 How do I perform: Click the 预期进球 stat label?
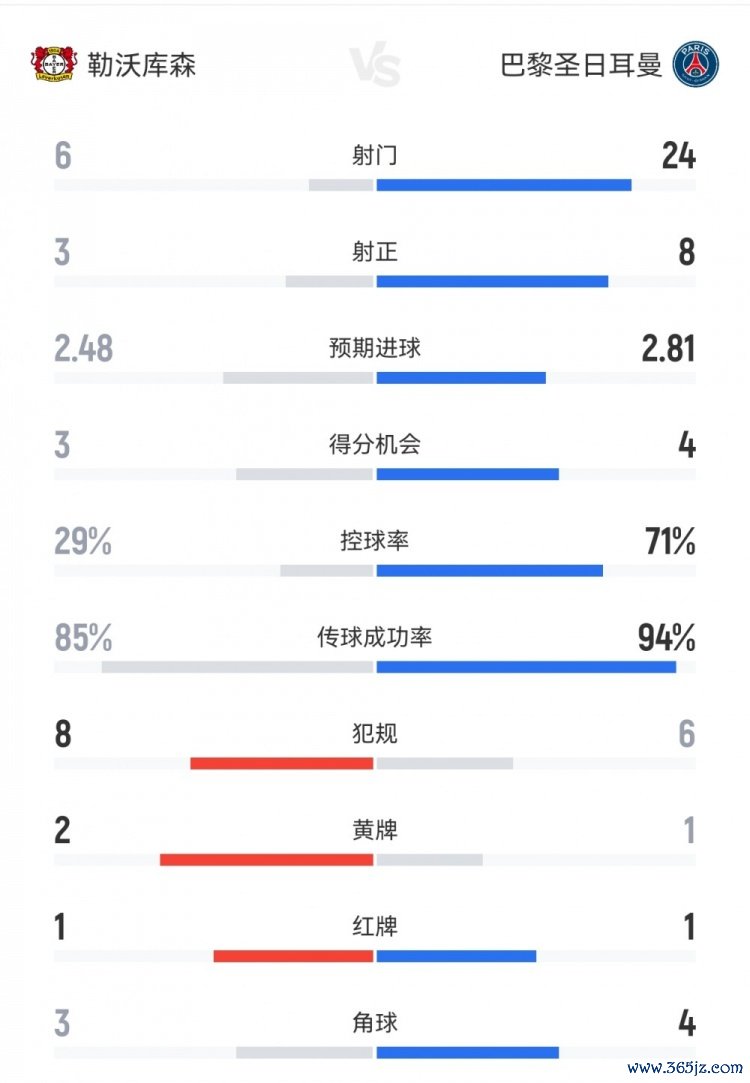[375, 348]
